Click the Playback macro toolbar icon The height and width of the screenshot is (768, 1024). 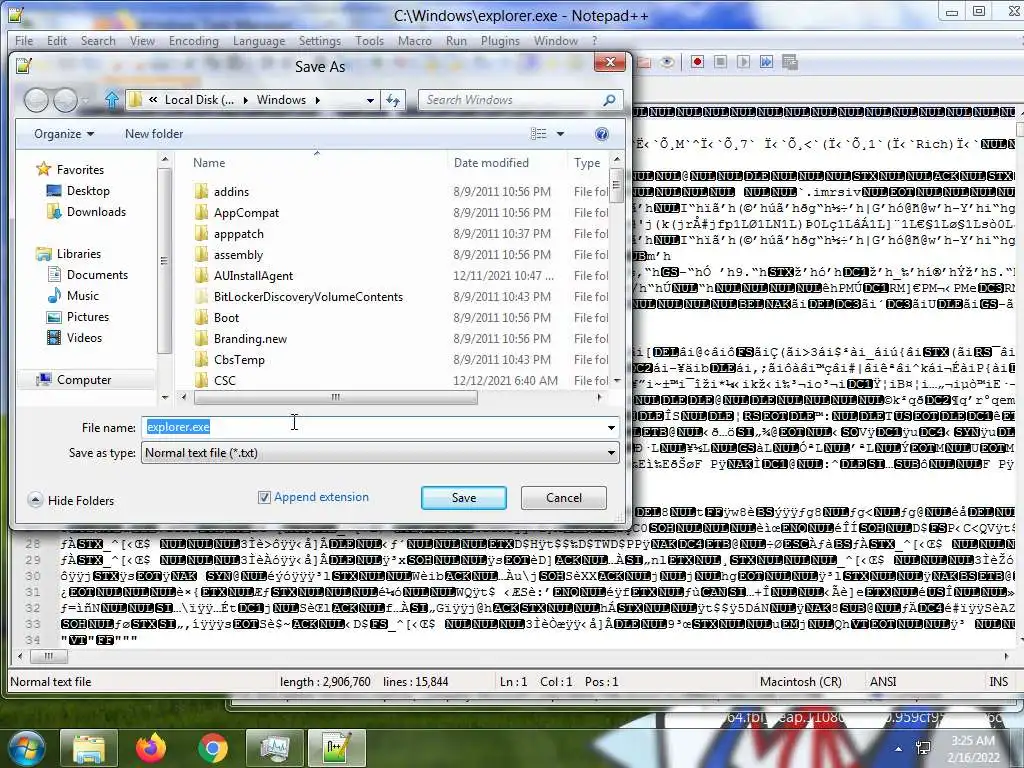(x=743, y=62)
